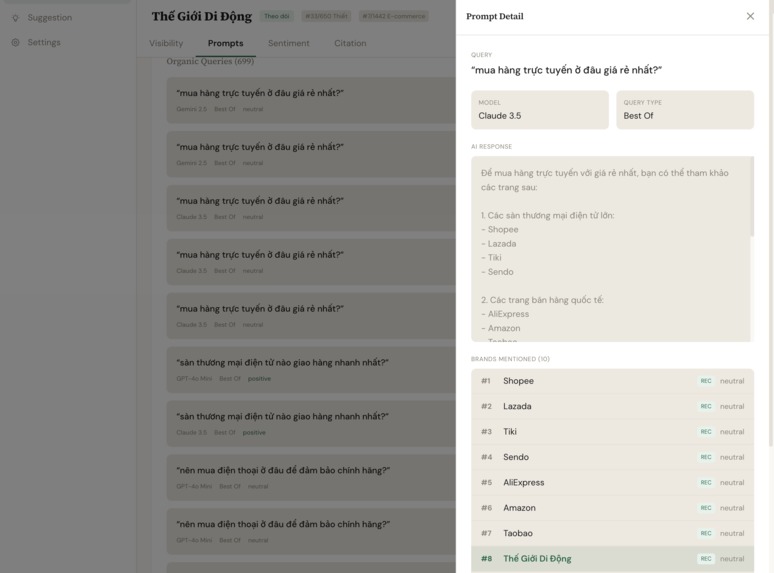Click the positive tag on GPT-4o Mini query
The height and width of the screenshot is (573, 774).
[259, 379]
